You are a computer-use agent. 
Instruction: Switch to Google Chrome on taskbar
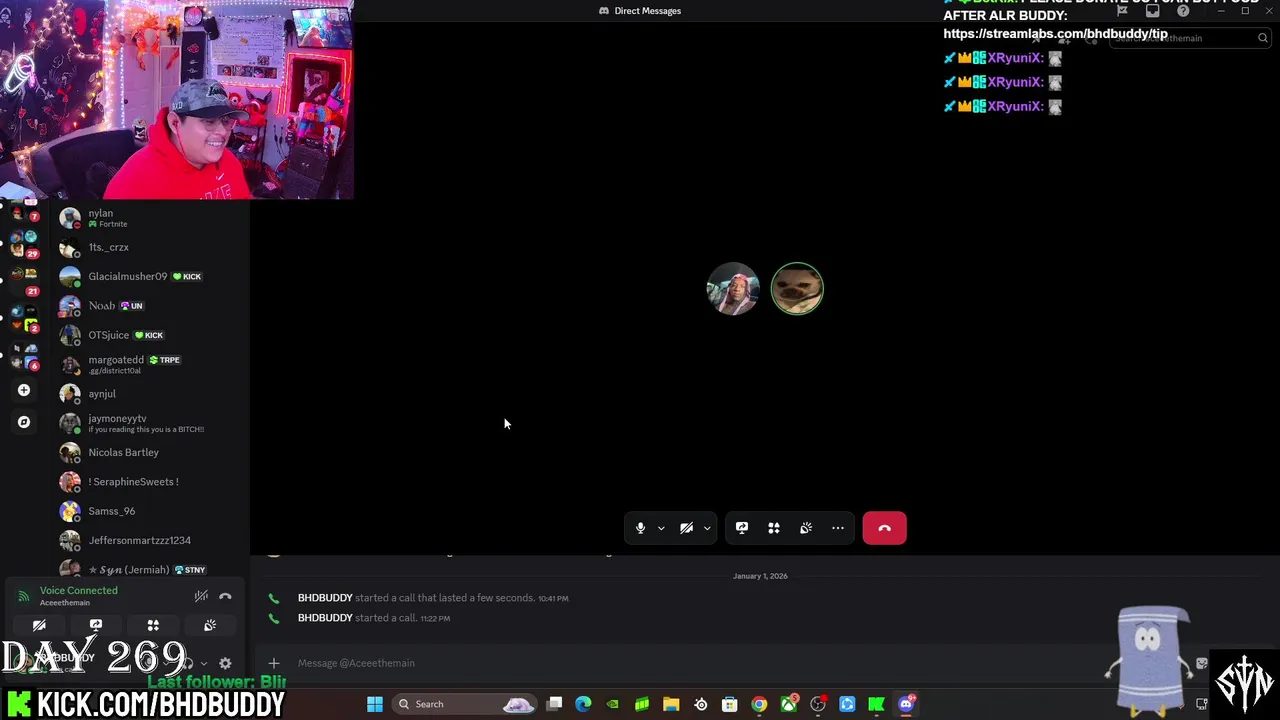759,704
